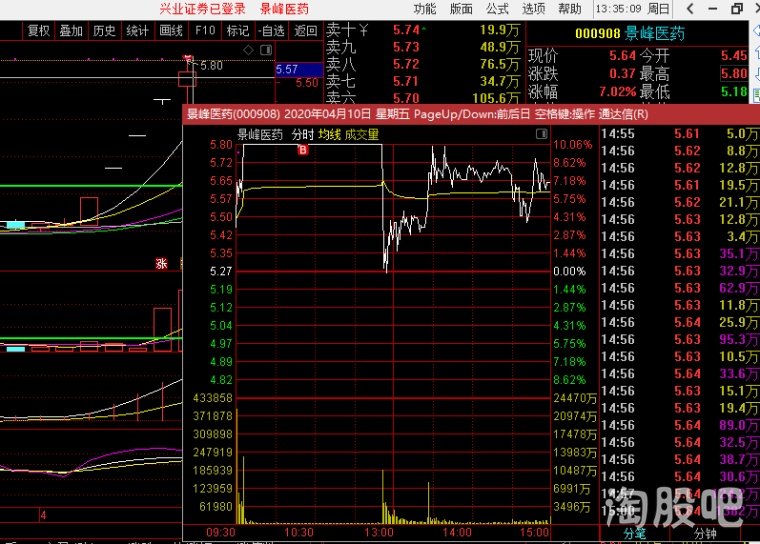This screenshot has width=760, height=544.
Task: Select the 卖十 order row at 5.74
Action: [x=423, y=30]
